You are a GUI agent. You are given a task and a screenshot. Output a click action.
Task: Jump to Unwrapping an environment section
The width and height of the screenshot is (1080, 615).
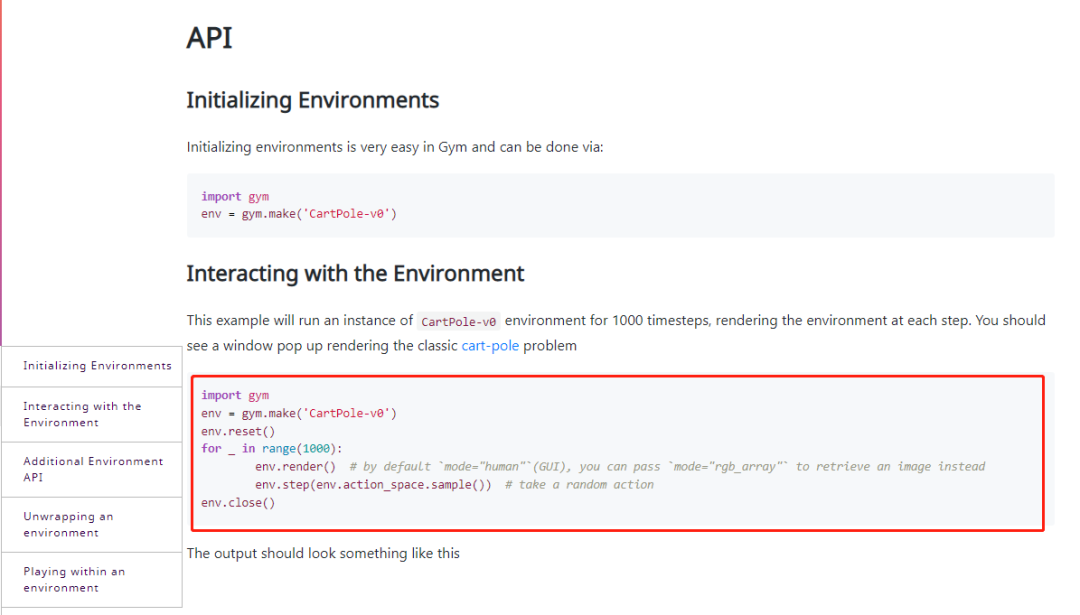pyautogui.click(x=68, y=524)
